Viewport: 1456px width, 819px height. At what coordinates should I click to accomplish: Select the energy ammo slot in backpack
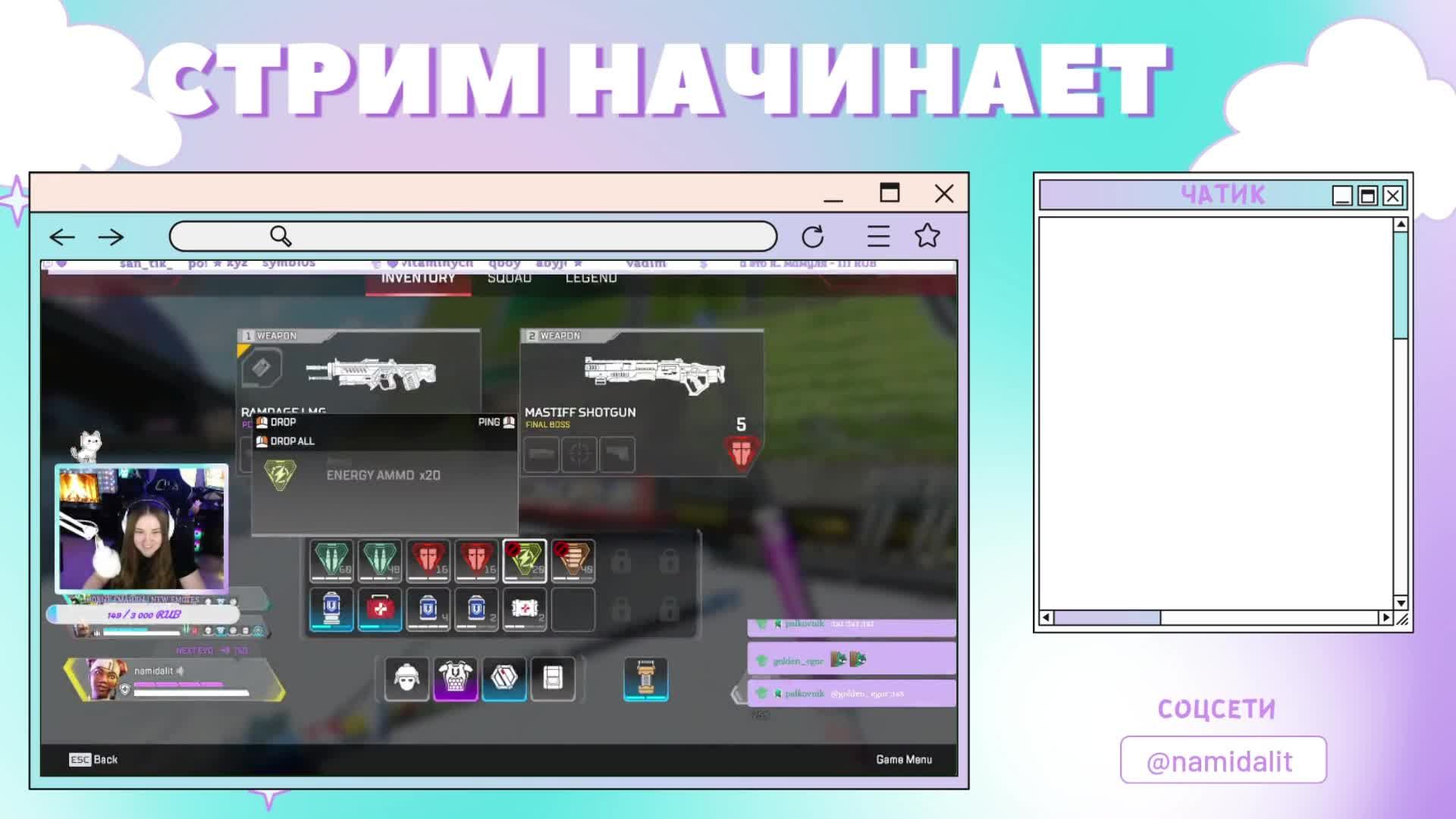click(x=524, y=561)
